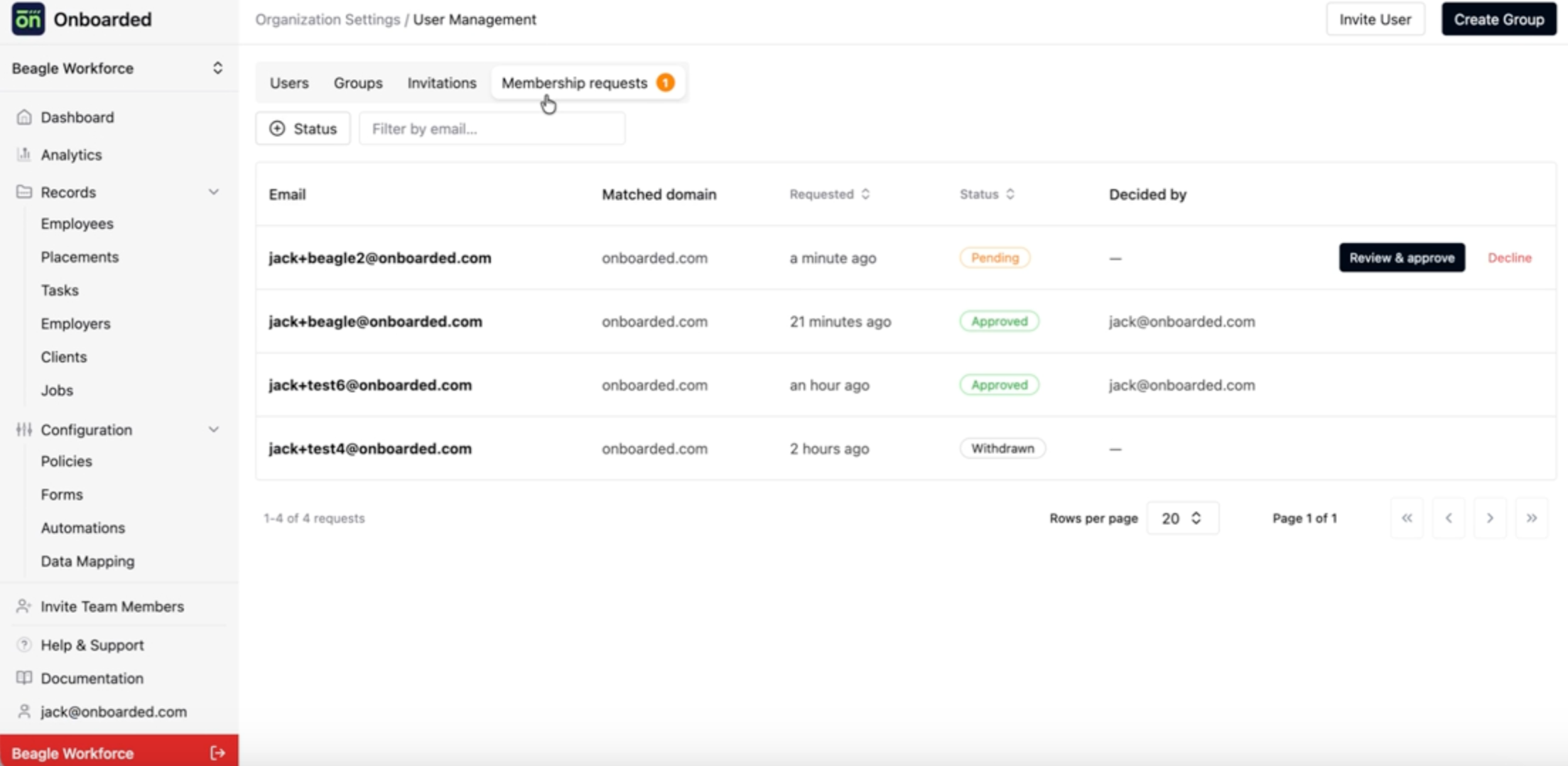The height and width of the screenshot is (766, 1568).
Task: Switch to the Users tab
Action: (x=289, y=82)
